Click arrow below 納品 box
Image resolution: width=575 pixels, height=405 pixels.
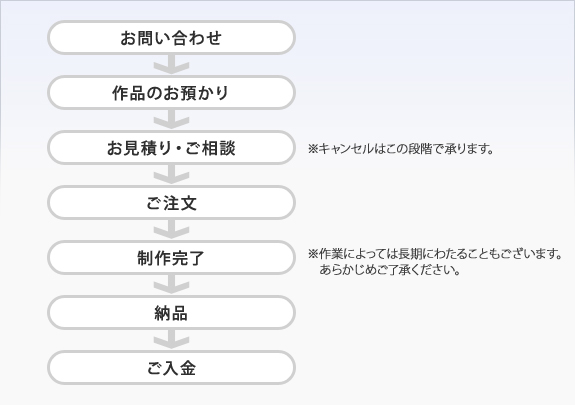click(x=171, y=340)
